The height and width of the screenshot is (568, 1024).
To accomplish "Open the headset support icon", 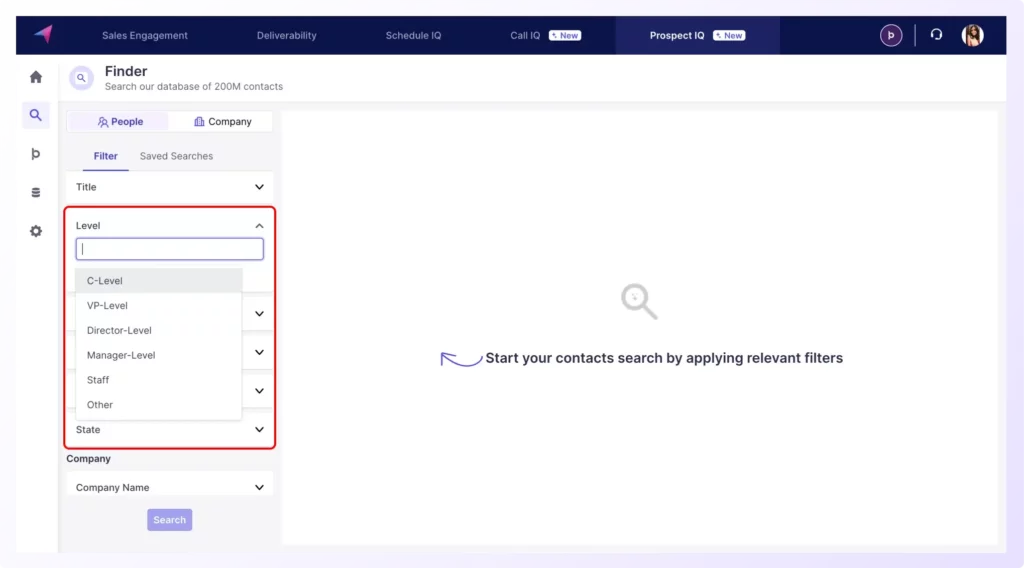I will click(936, 35).
